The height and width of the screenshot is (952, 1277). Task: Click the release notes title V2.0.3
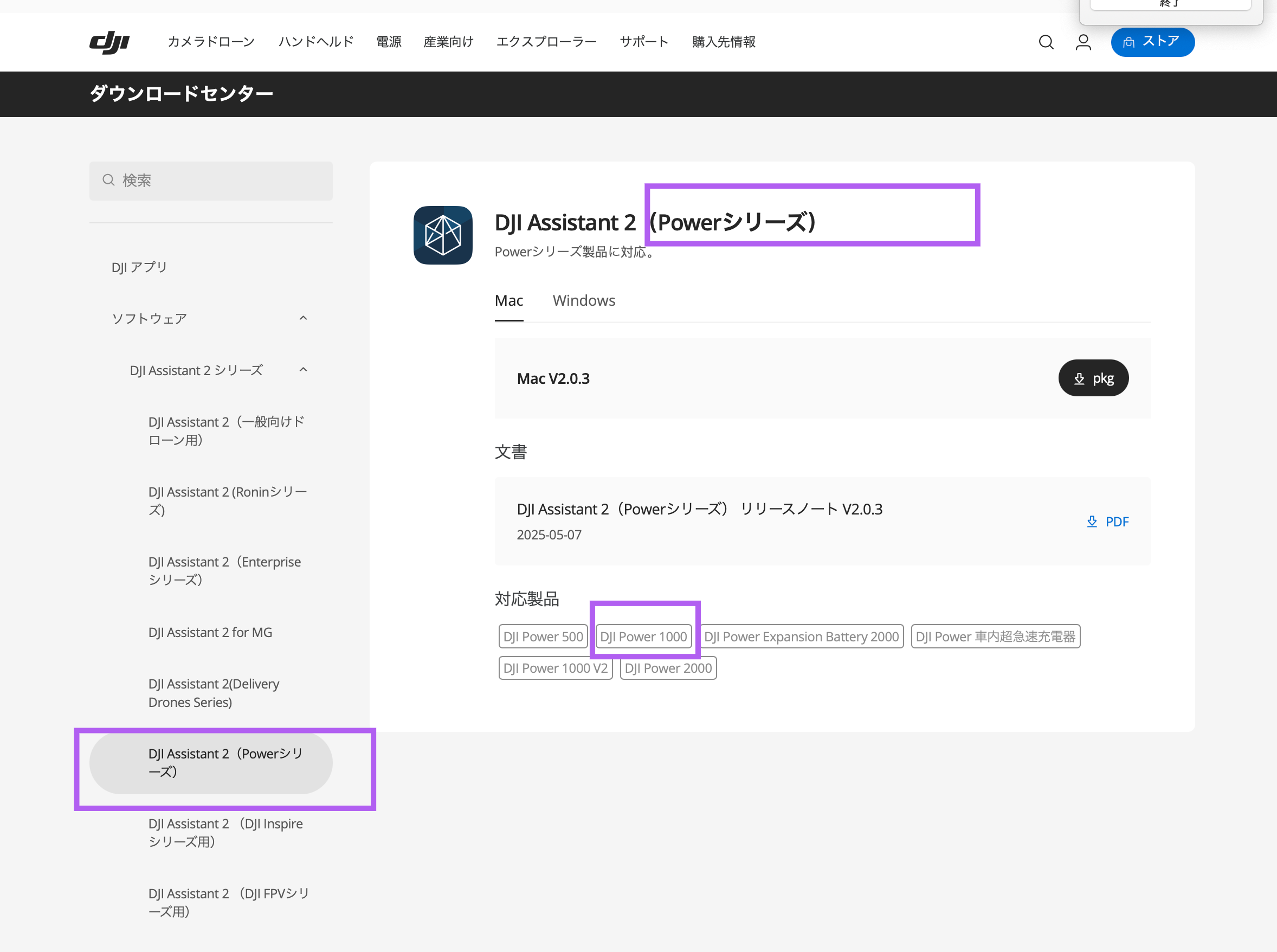point(699,509)
